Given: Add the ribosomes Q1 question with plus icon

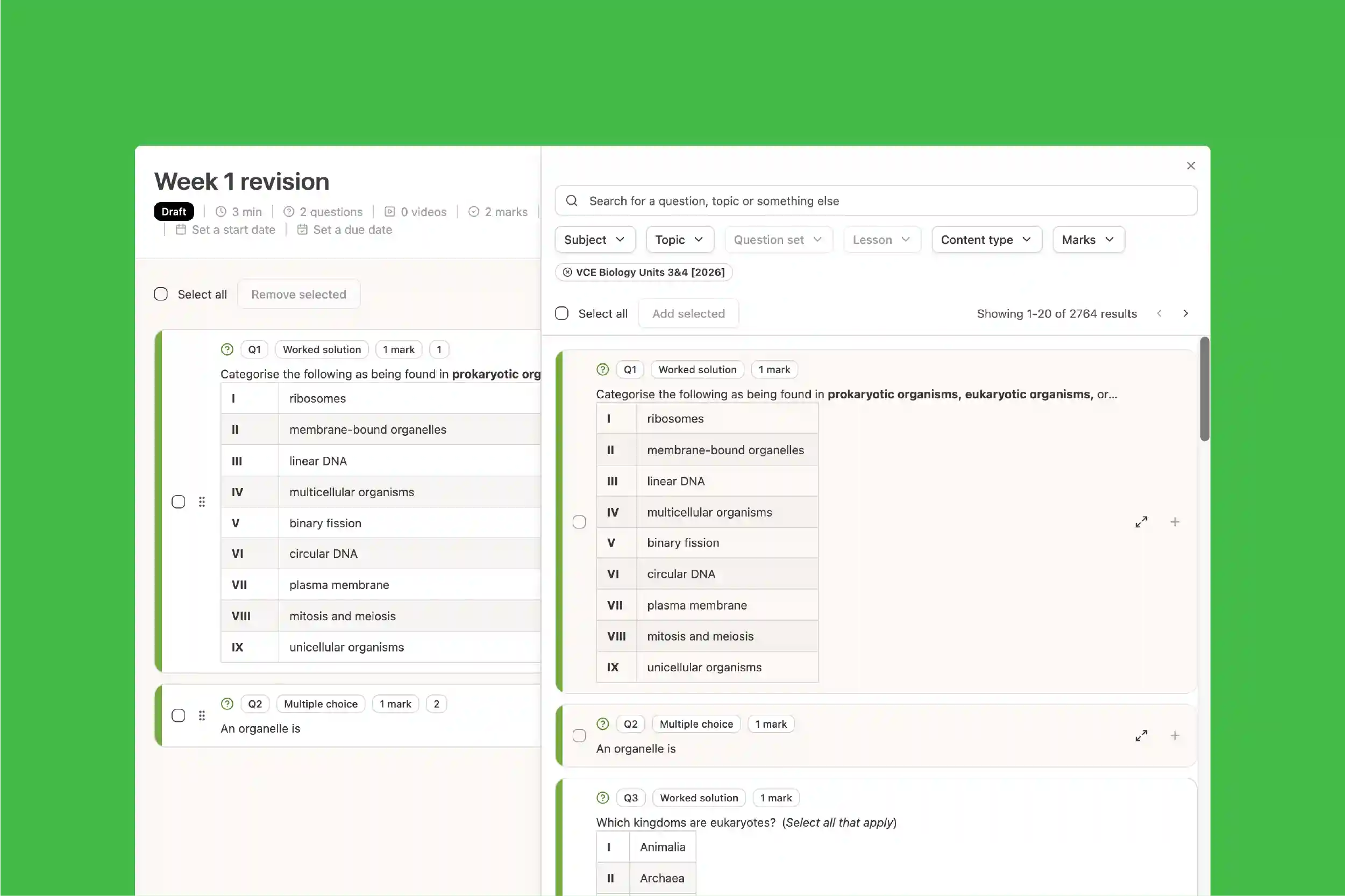Looking at the screenshot, I should pos(1175,522).
